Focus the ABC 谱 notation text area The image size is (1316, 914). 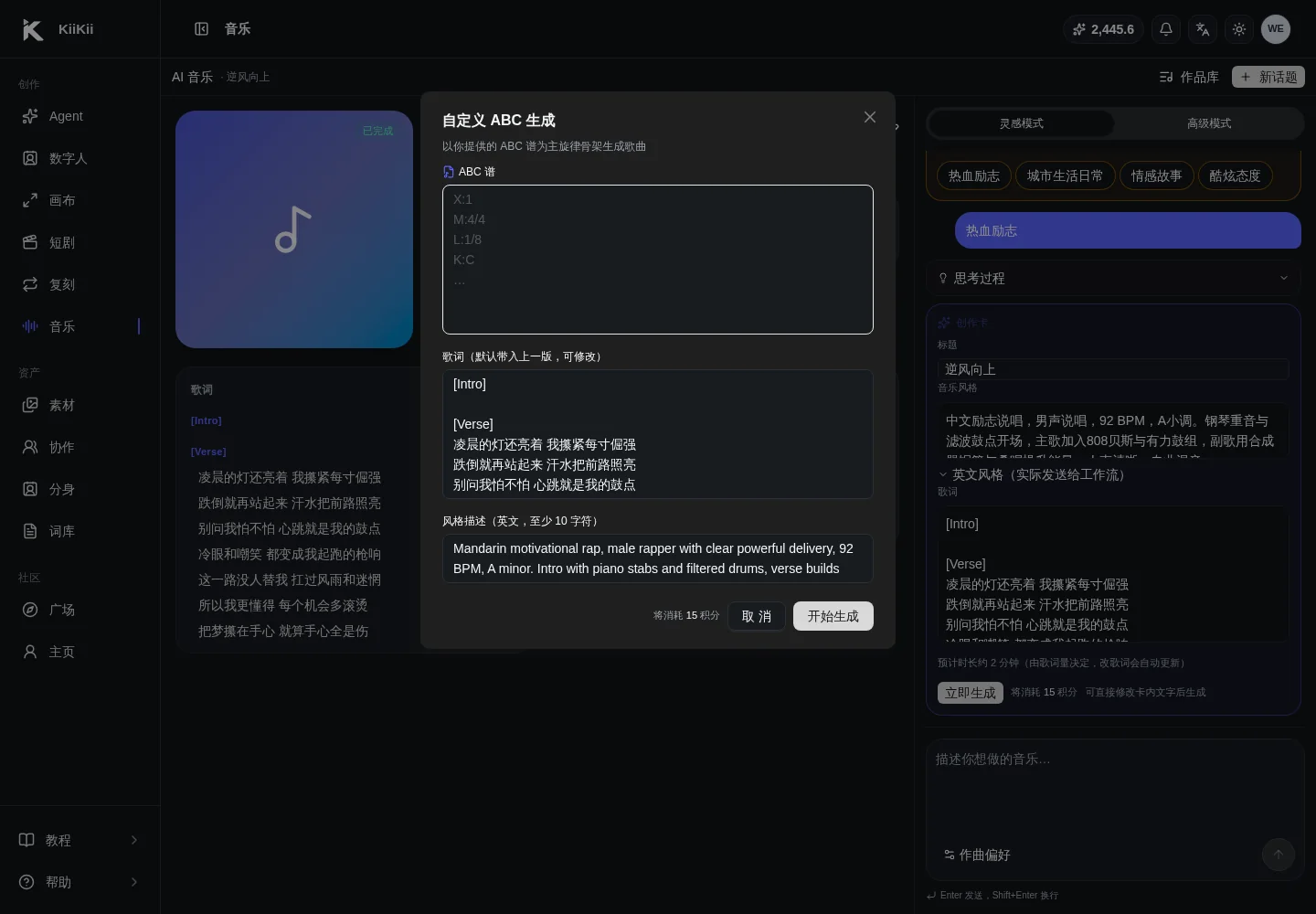(658, 260)
